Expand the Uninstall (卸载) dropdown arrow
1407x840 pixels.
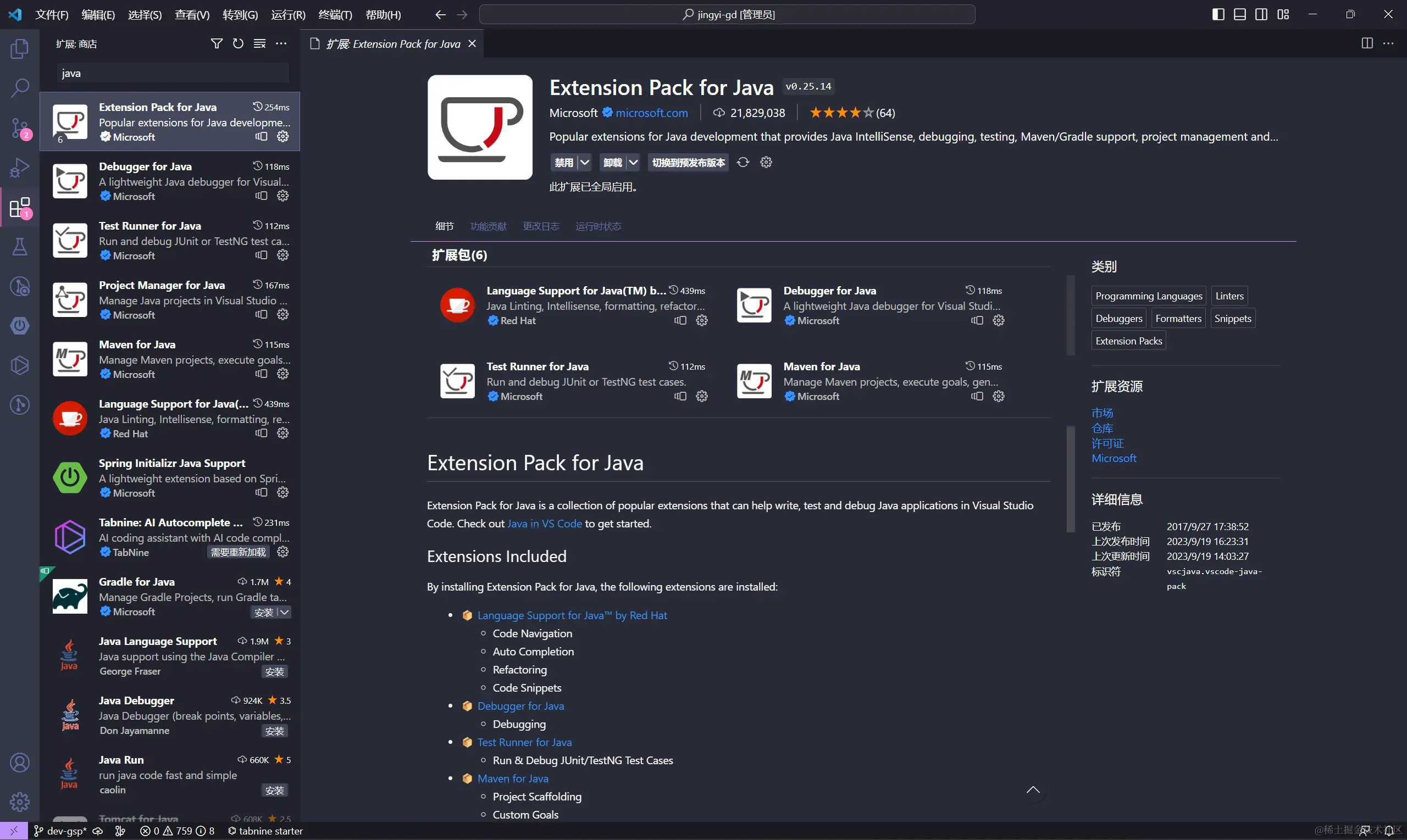(633, 163)
